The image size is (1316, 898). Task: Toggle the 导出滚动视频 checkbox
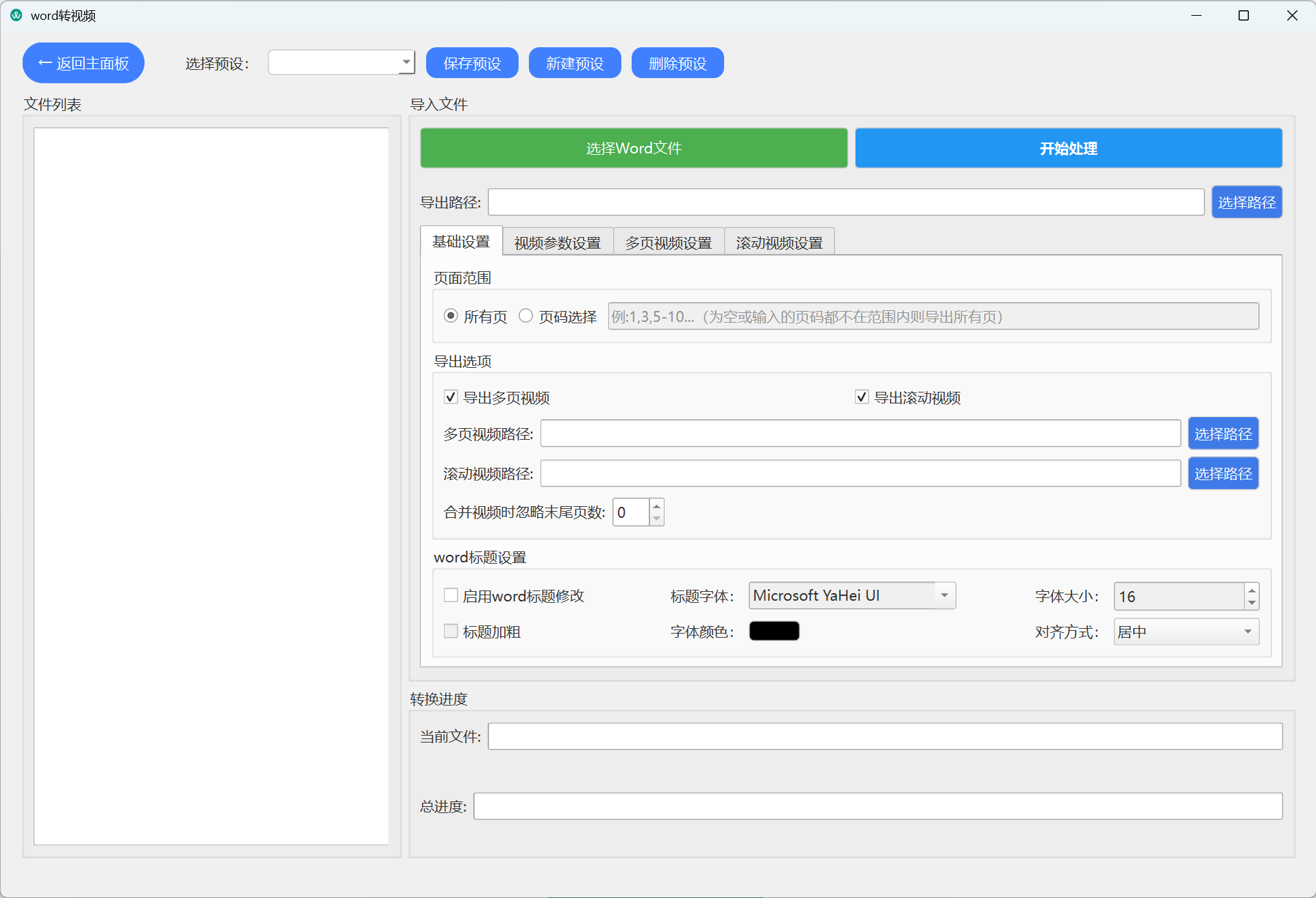862,397
